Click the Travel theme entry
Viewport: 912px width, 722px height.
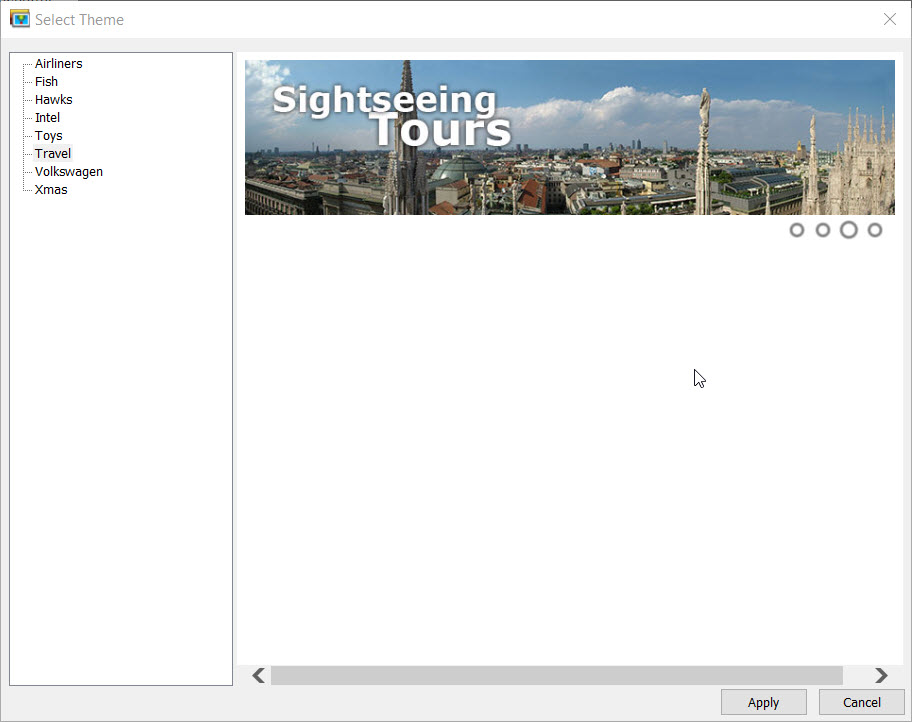click(52, 154)
